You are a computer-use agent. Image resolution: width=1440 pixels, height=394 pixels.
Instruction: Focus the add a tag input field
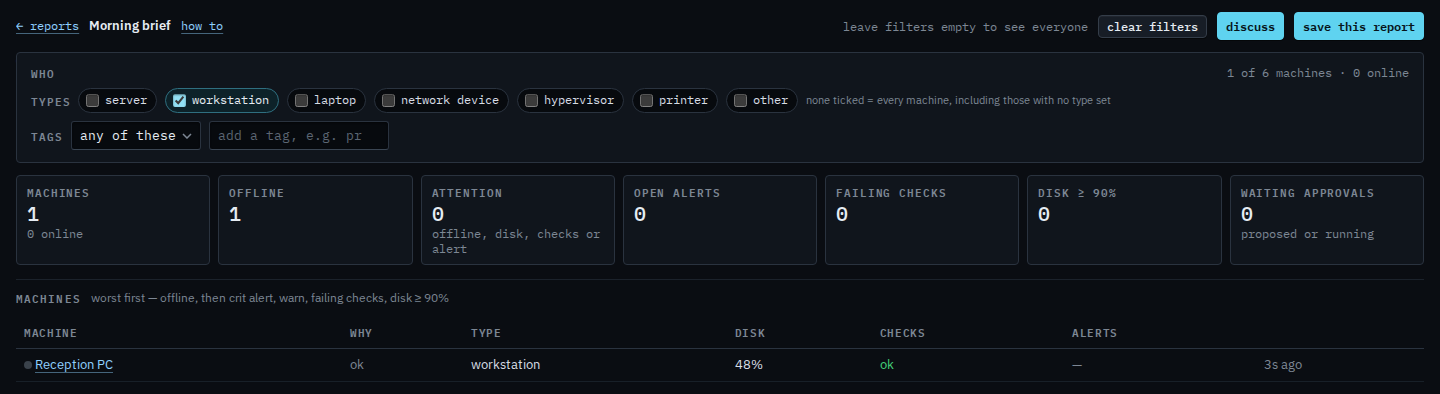click(299, 135)
